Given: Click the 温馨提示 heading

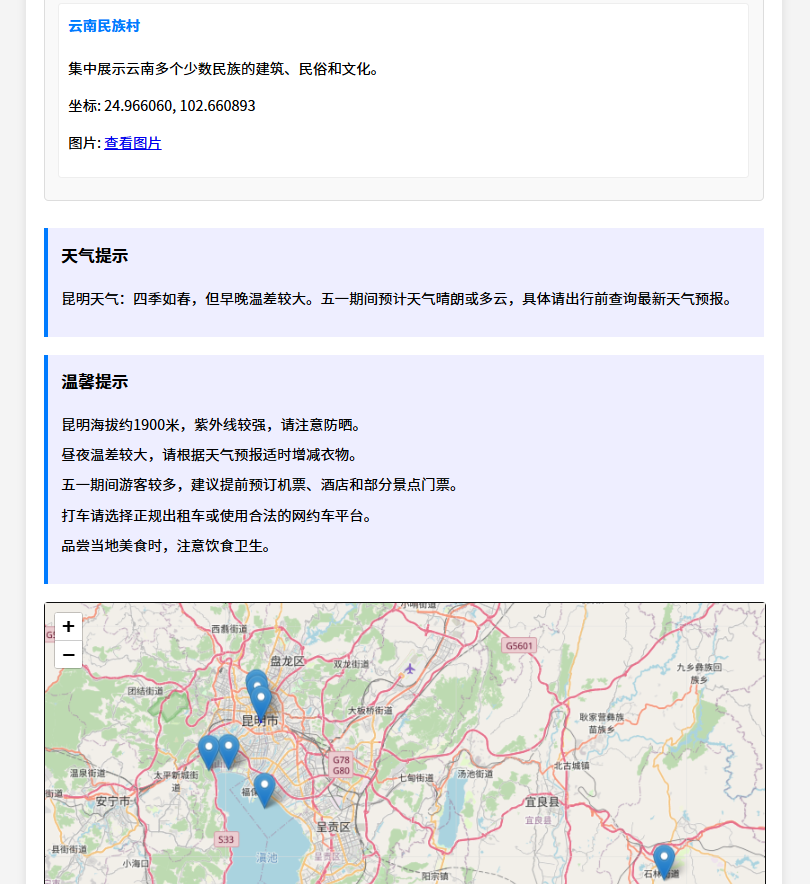Looking at the screenshot, I should (95, 382).
